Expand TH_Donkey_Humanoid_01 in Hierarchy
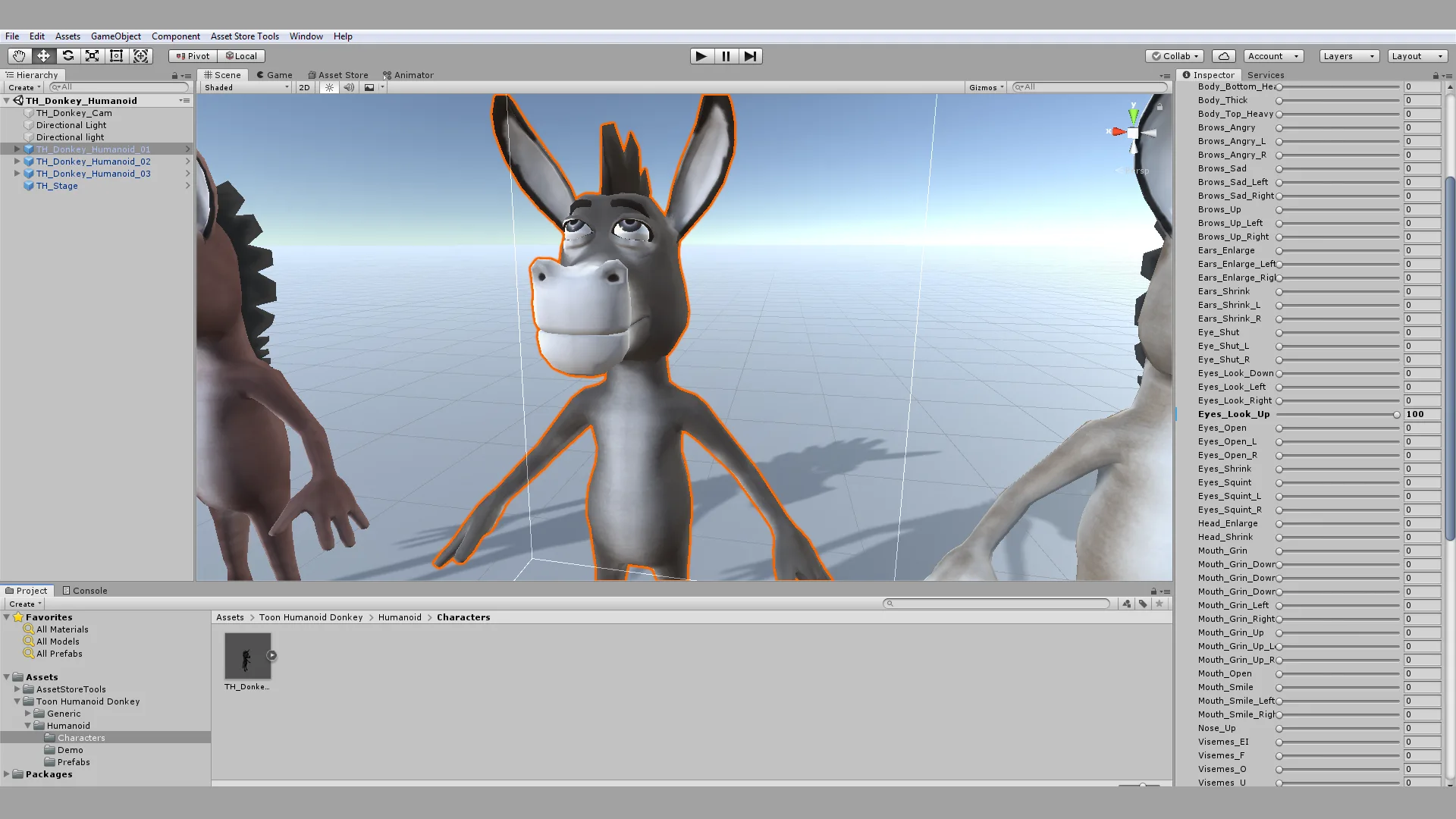 coord(17,149)
